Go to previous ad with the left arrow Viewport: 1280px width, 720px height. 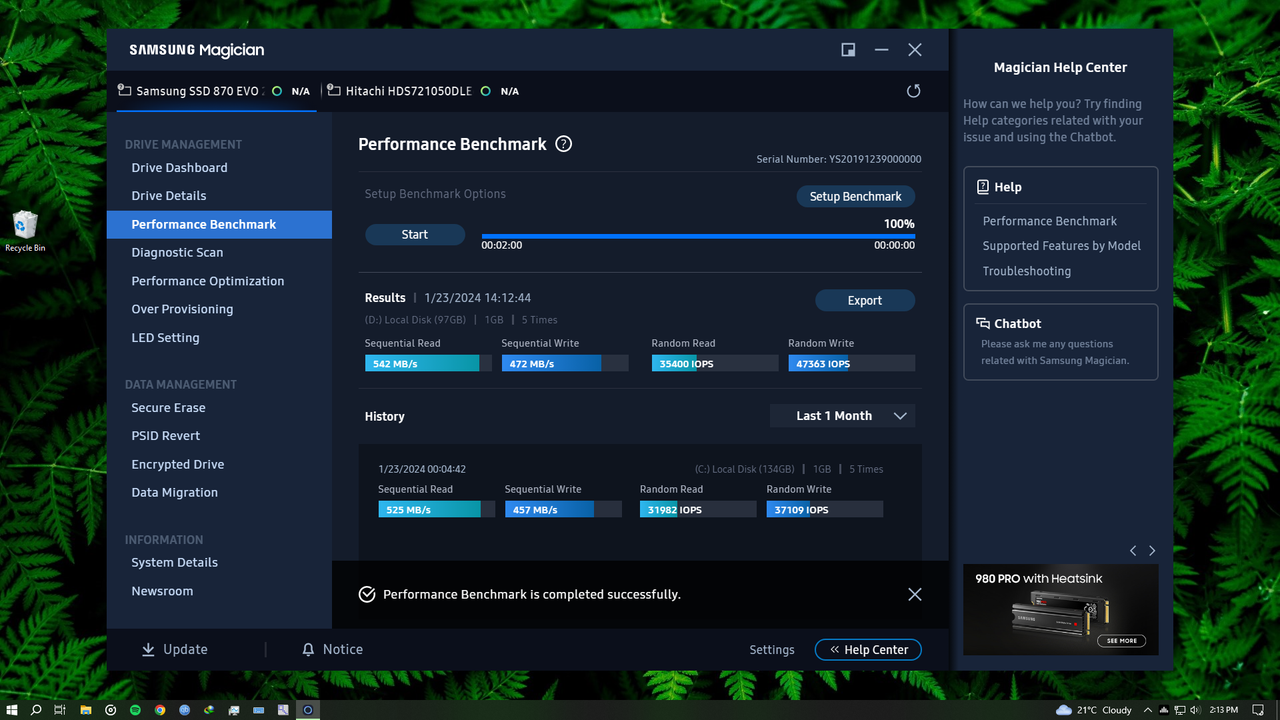[x=1133, y=551]
